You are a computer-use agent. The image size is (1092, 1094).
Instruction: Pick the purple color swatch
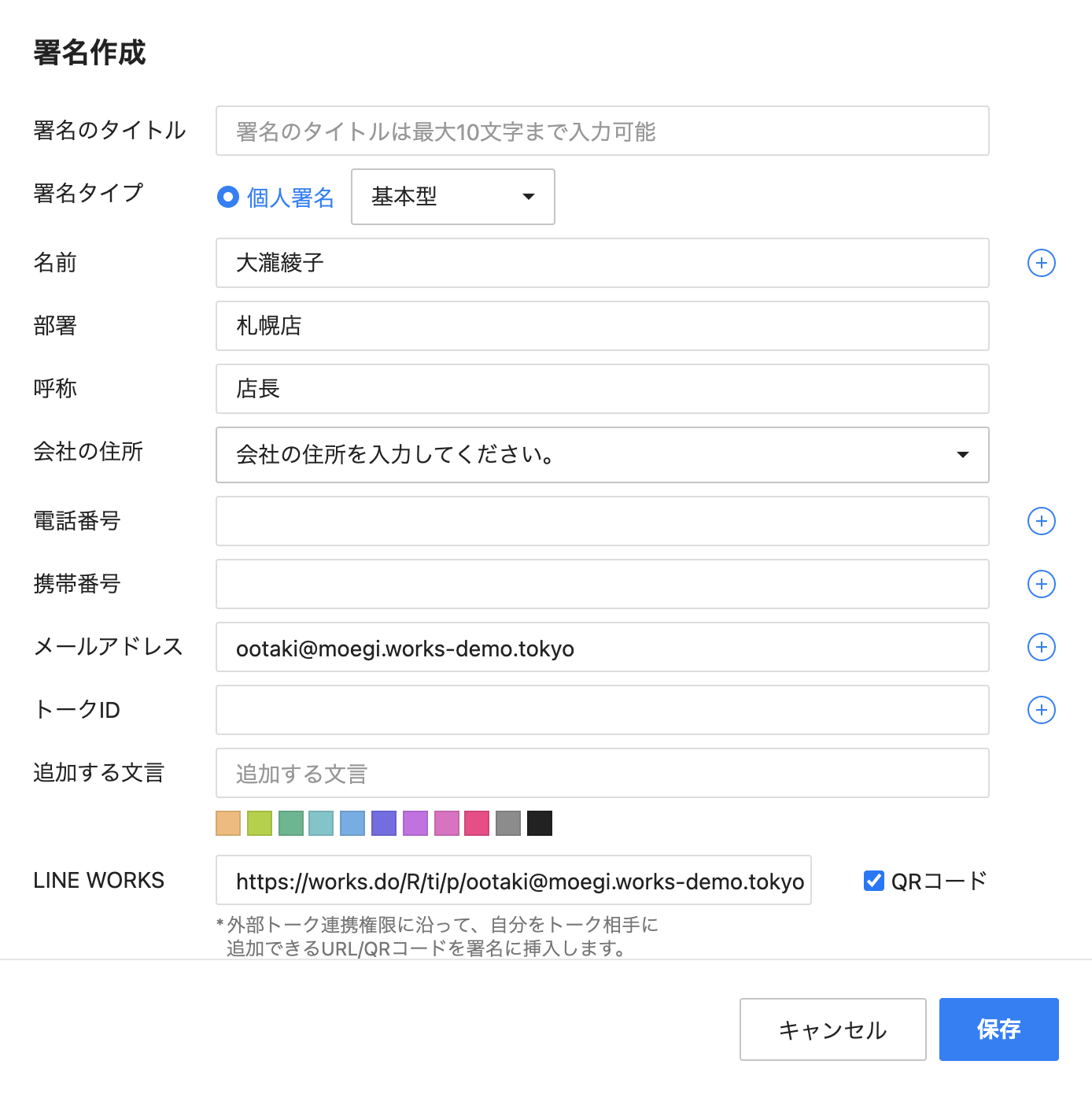click(415, 823)
